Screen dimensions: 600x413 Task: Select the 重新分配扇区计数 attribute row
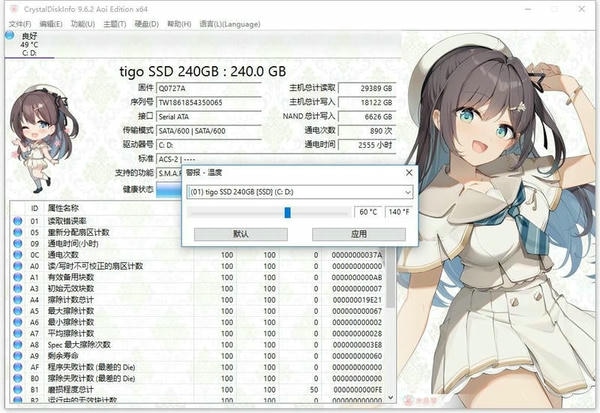click(96, 232)
